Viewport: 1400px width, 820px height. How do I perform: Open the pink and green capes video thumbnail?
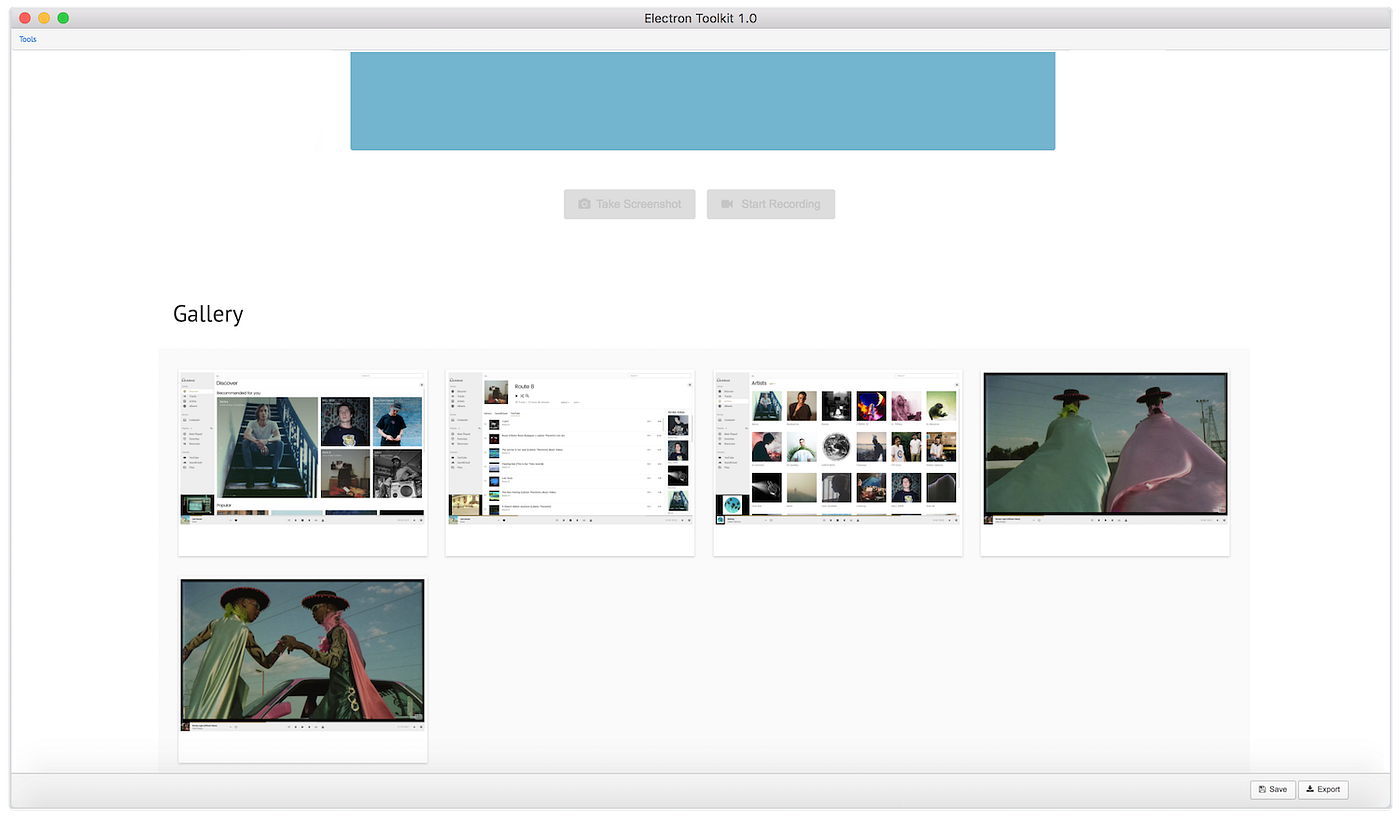[1105, 445]
